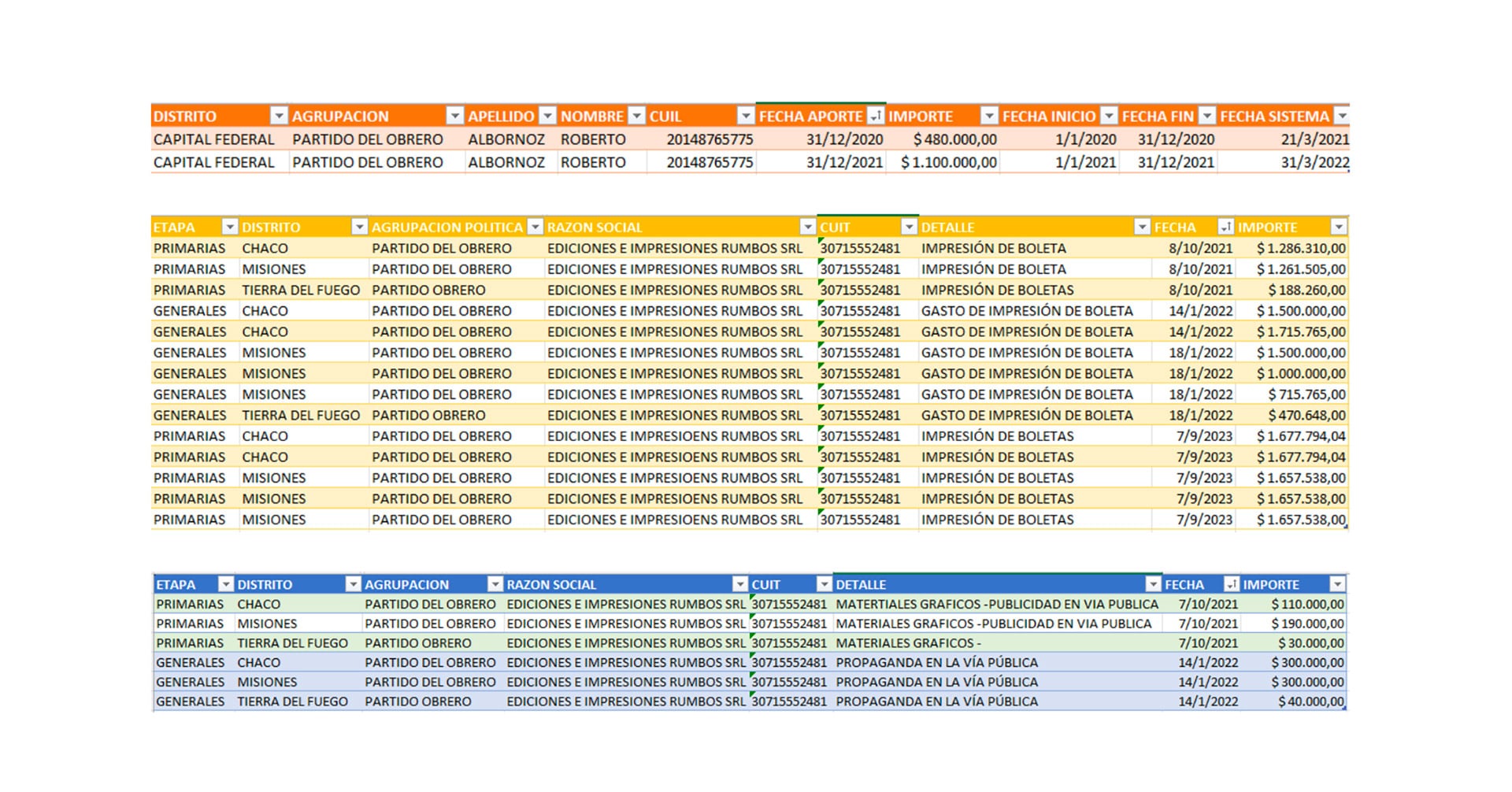Screen dimensions: 1512x792
Task: Expand the NOMBRE column filter arrow
Action: [637, 117]
